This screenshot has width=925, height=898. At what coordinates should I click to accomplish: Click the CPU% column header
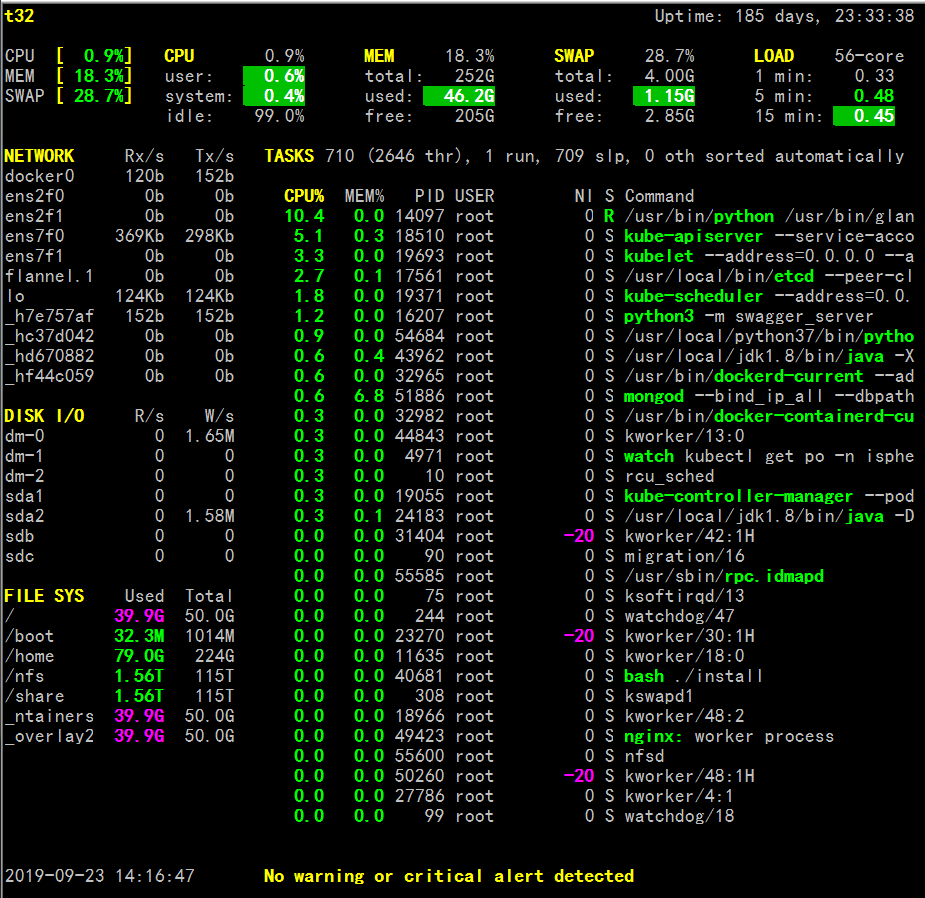point(304,196)
